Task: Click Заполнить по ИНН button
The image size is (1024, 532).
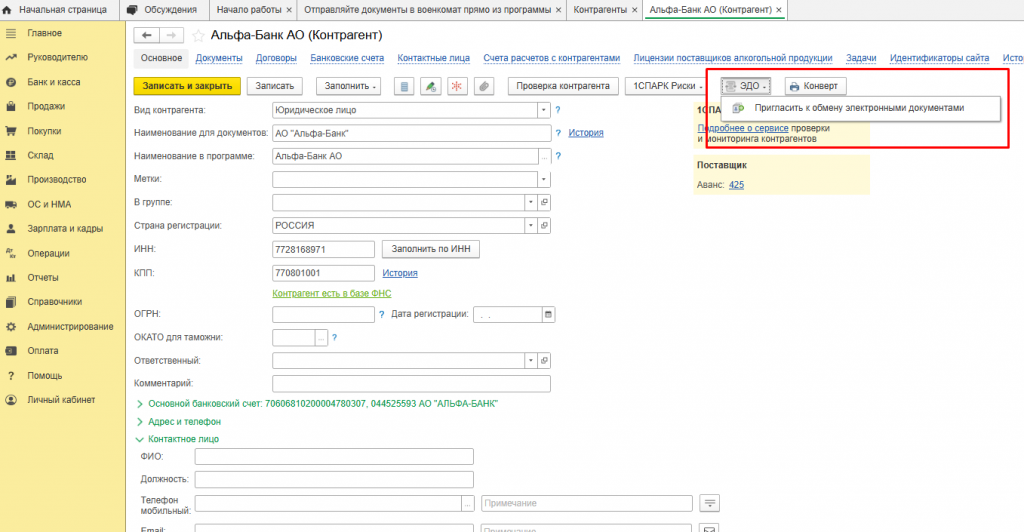Action: point(431,249)
